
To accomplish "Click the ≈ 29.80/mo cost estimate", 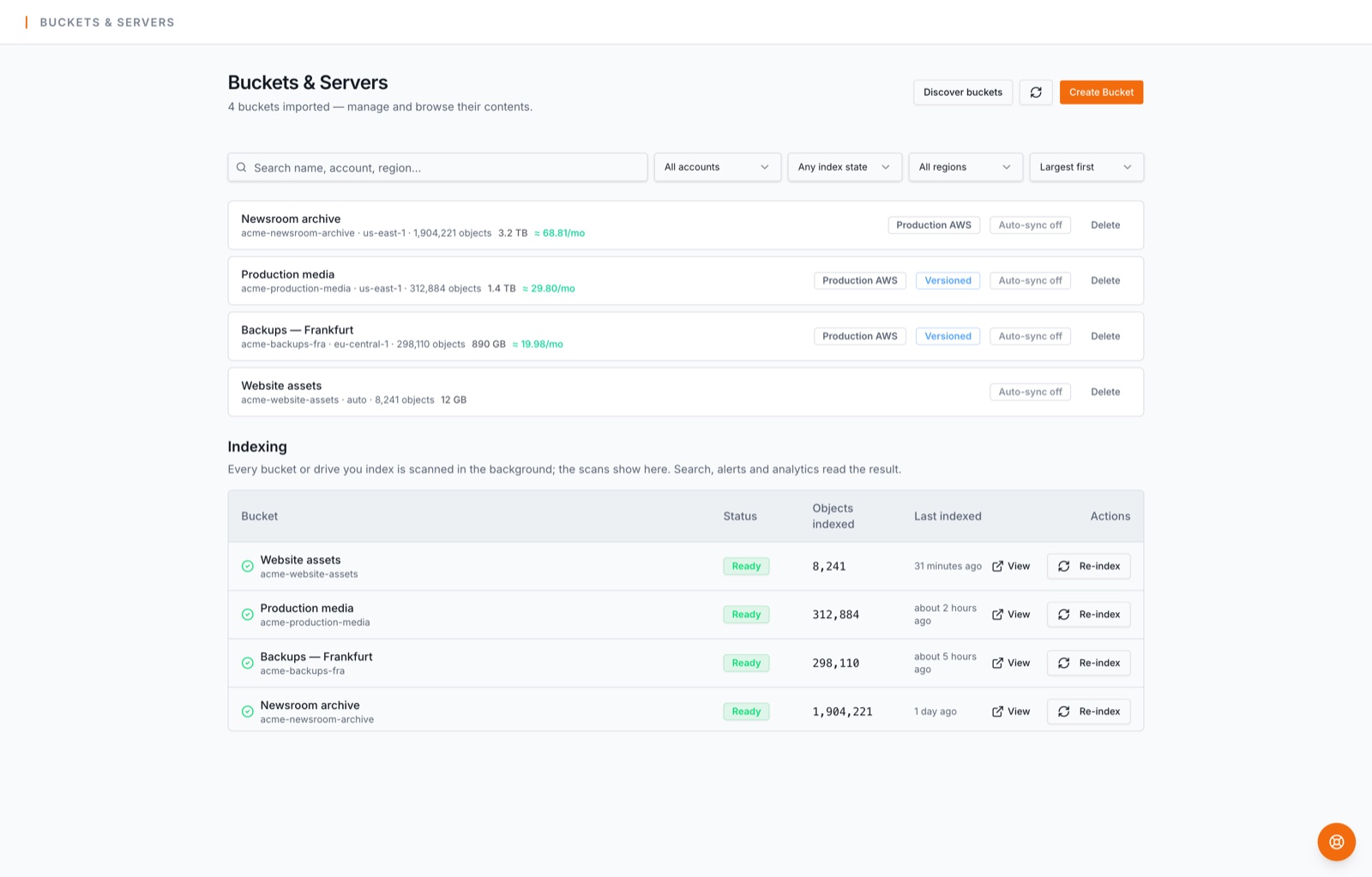I will (549, 289).
